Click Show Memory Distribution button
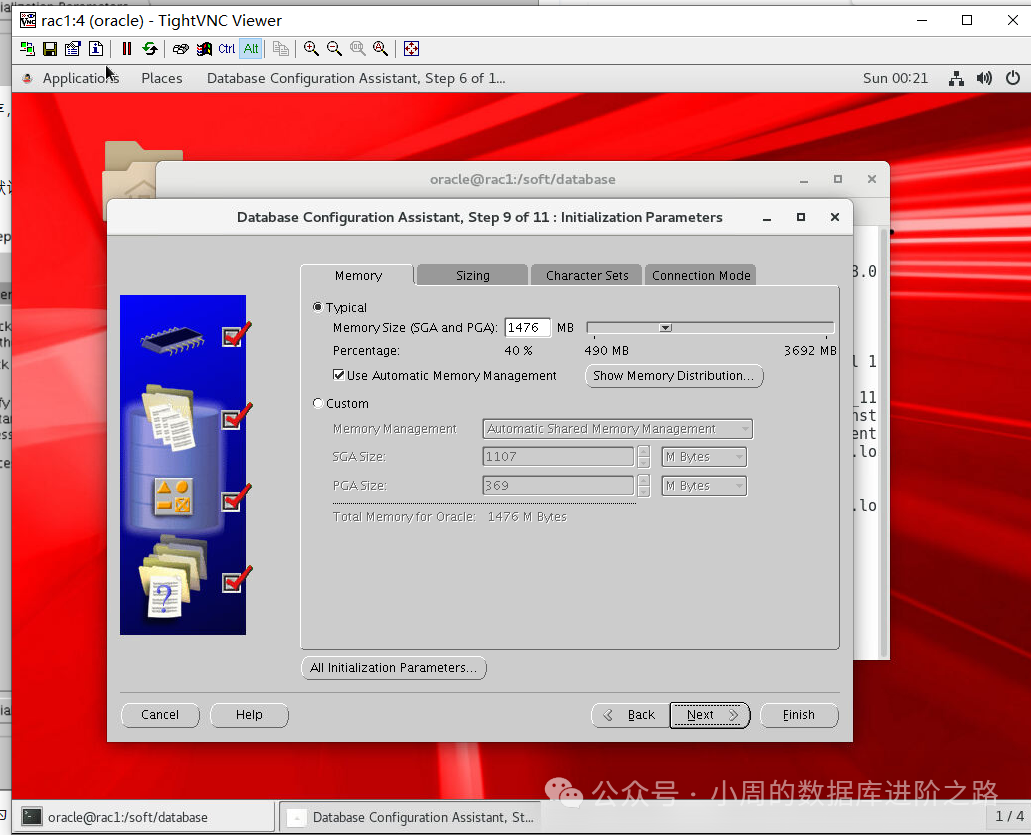1031x835 pixels. click(x=674, y=375)
